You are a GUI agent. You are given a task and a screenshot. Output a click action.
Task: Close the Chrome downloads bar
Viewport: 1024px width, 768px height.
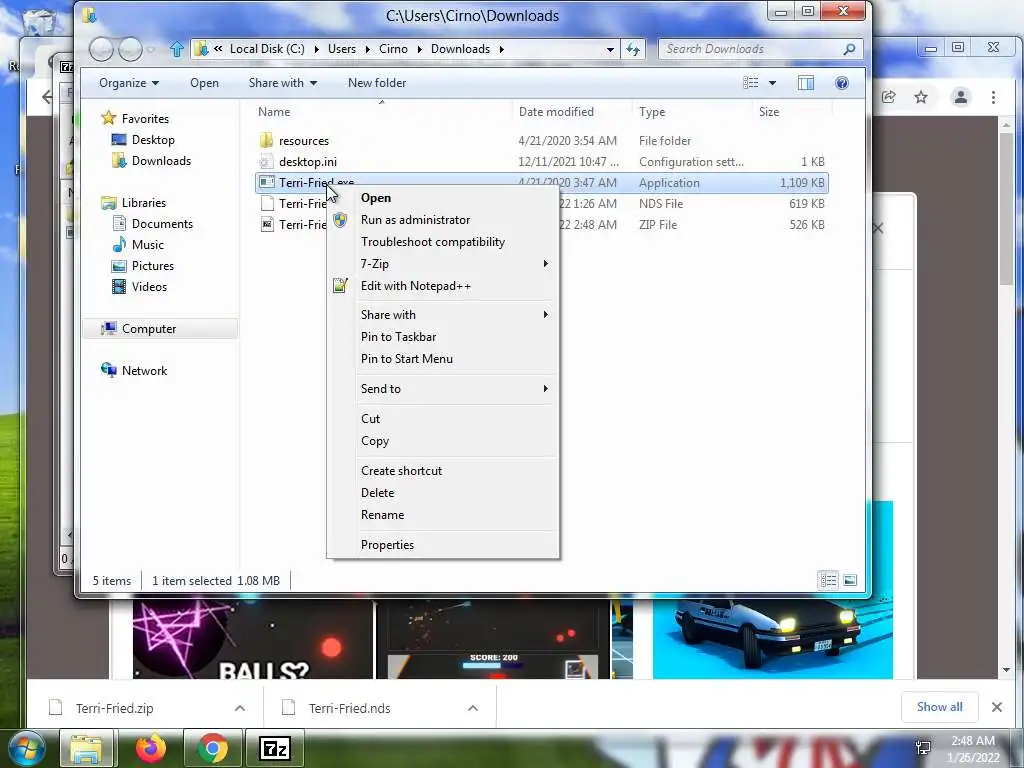click(997, 707)
